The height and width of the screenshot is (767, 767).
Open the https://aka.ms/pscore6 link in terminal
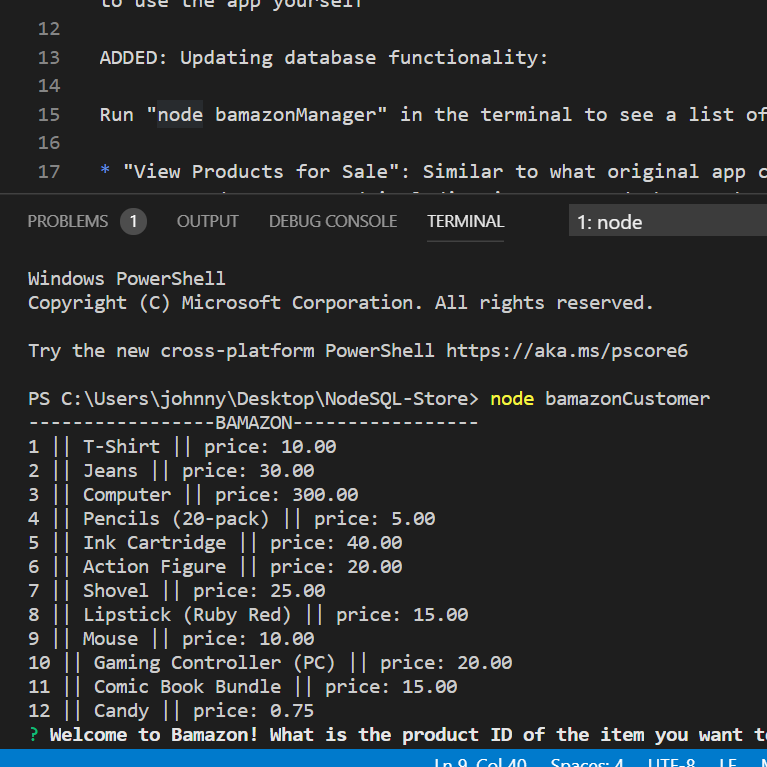pyautogui.click(x=566, y=351)
